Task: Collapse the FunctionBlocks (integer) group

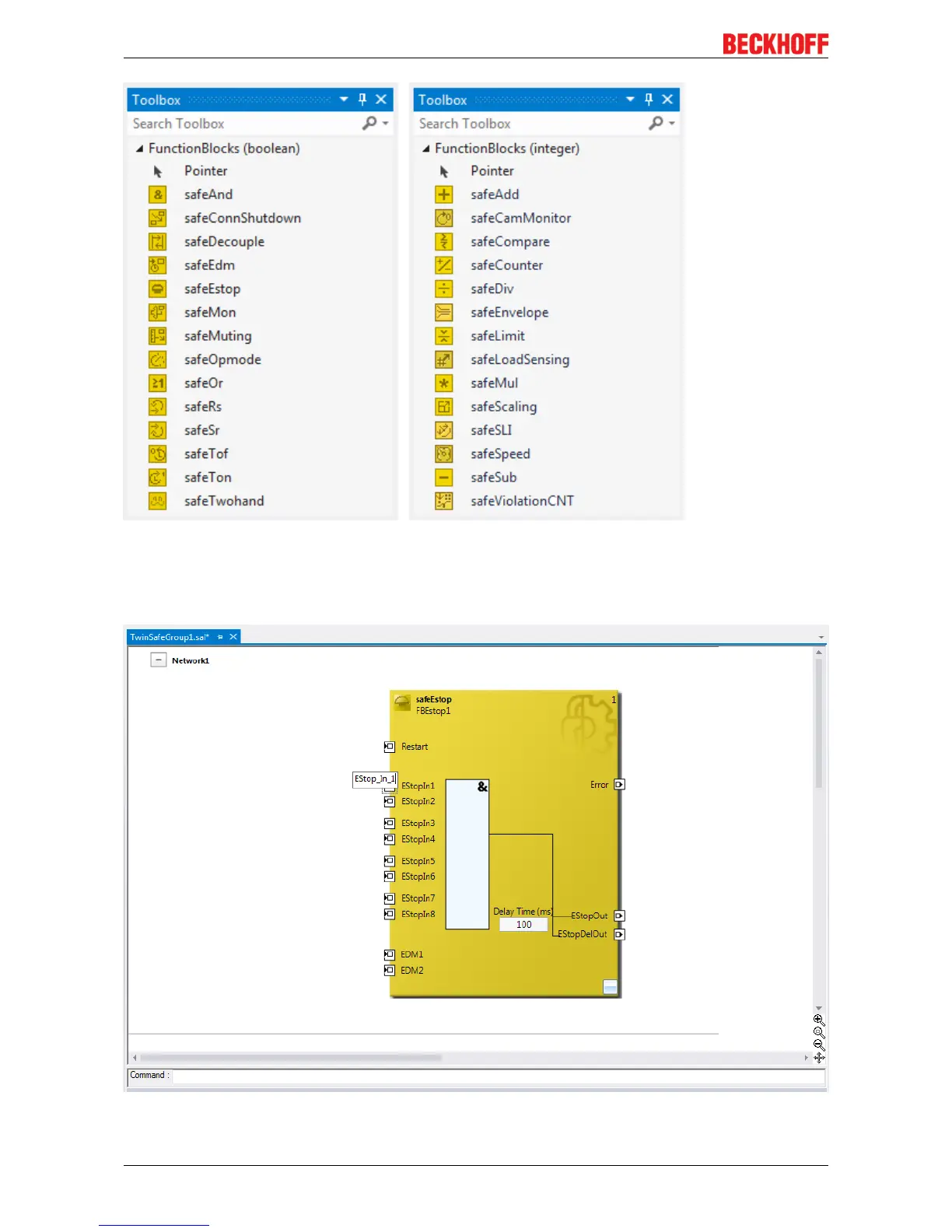Action: (x=426, y=149)
